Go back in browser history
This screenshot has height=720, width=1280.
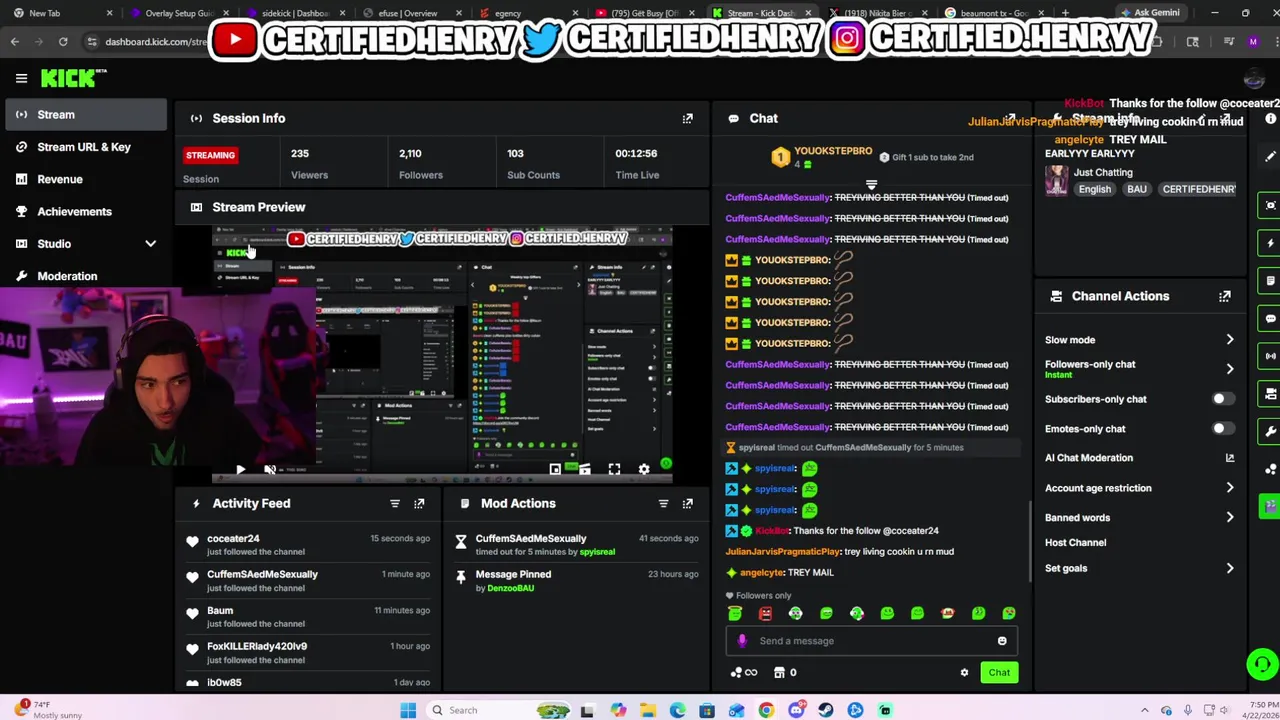15,42
